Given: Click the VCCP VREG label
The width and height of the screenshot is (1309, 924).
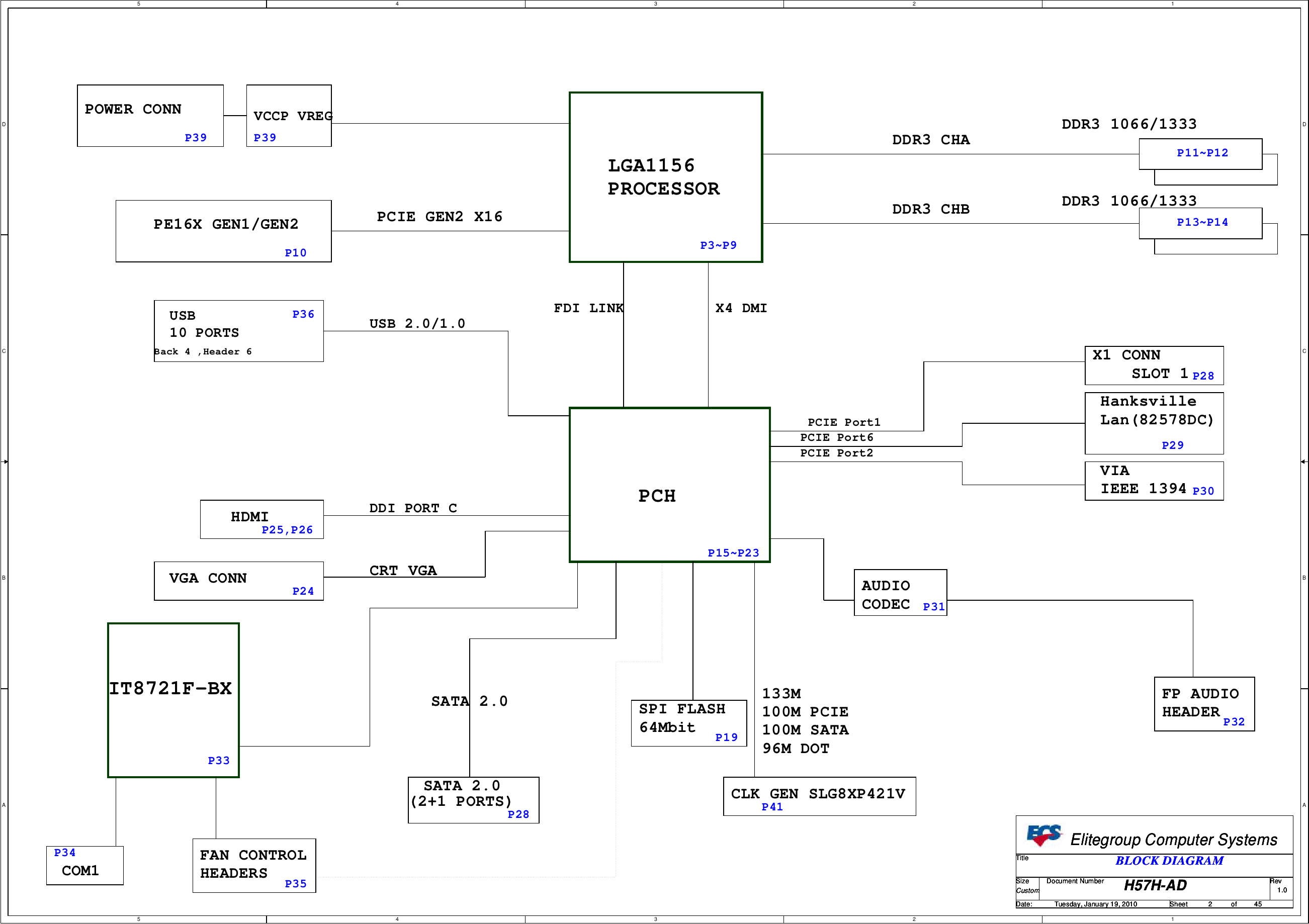Looking at the screenshot, I should coord(293,116).
